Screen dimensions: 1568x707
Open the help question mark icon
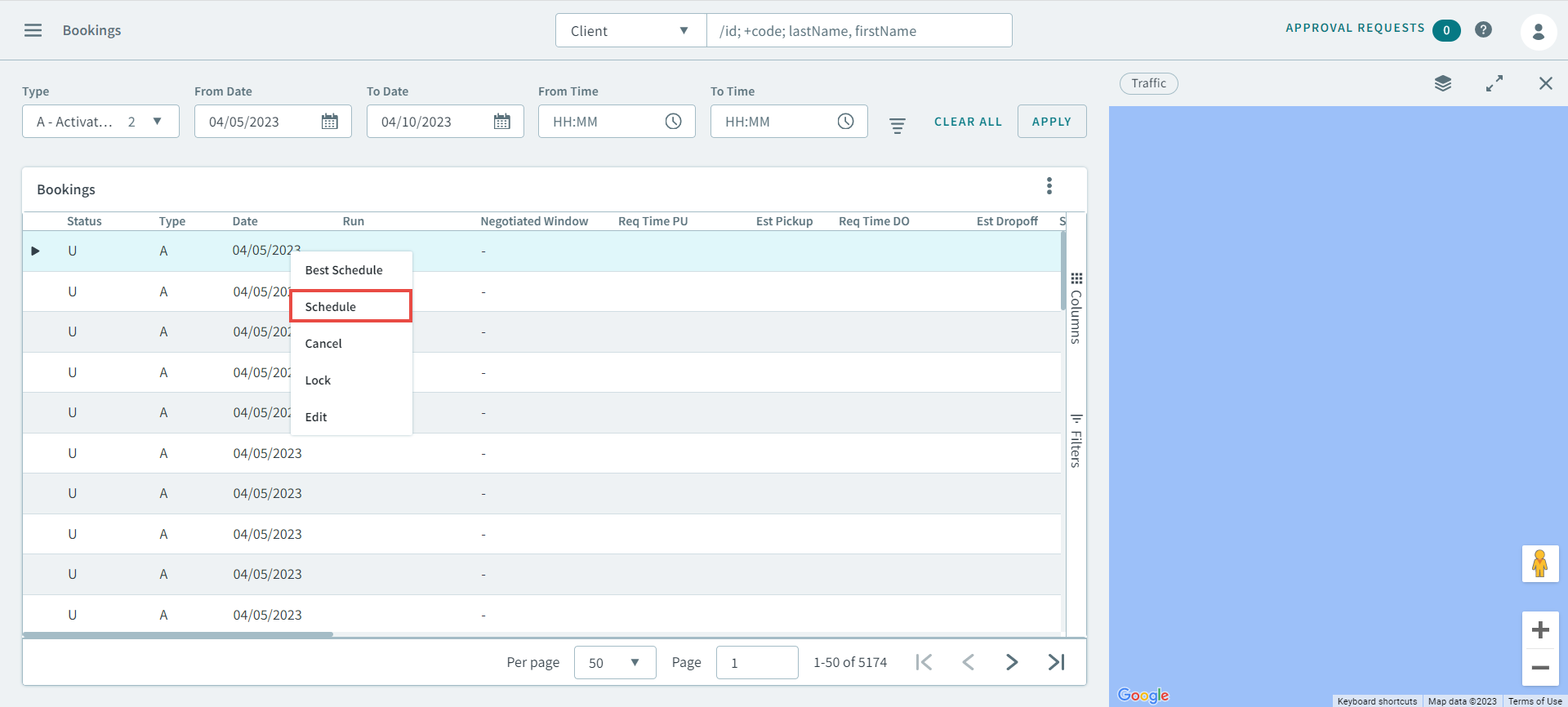[x=1484, y=30]
